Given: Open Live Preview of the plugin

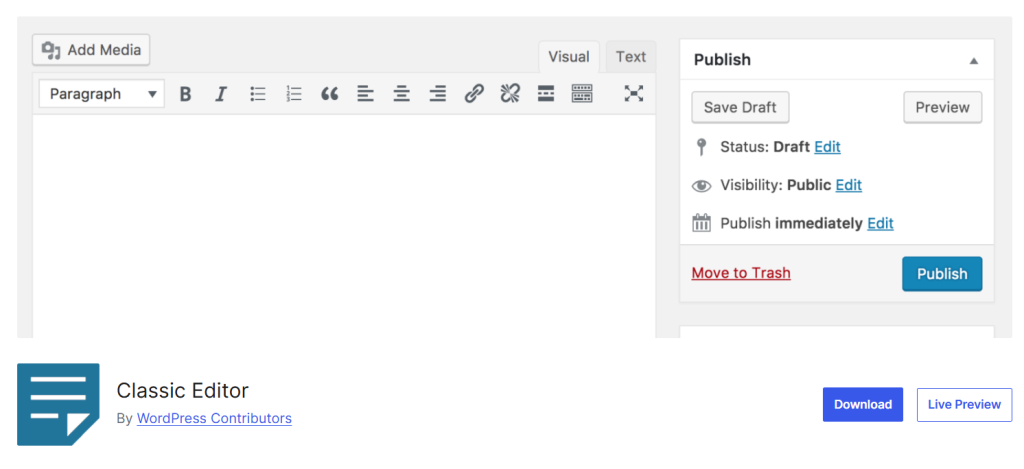Looking at the screenshot, I should click(x=964, y=404).
